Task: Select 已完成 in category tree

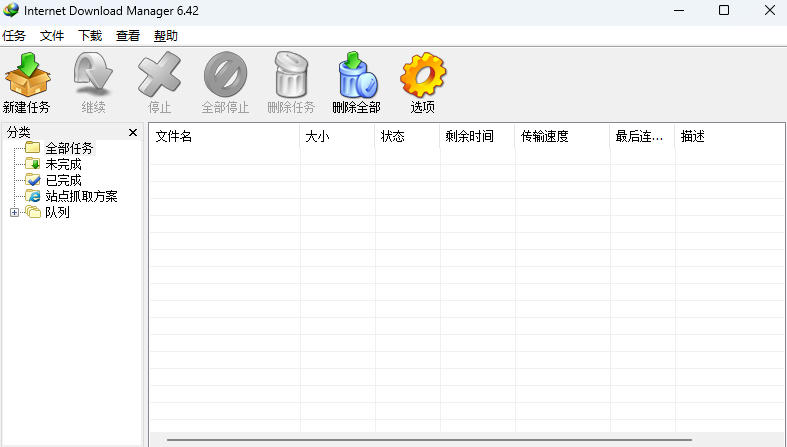Action: coord(63,181)
